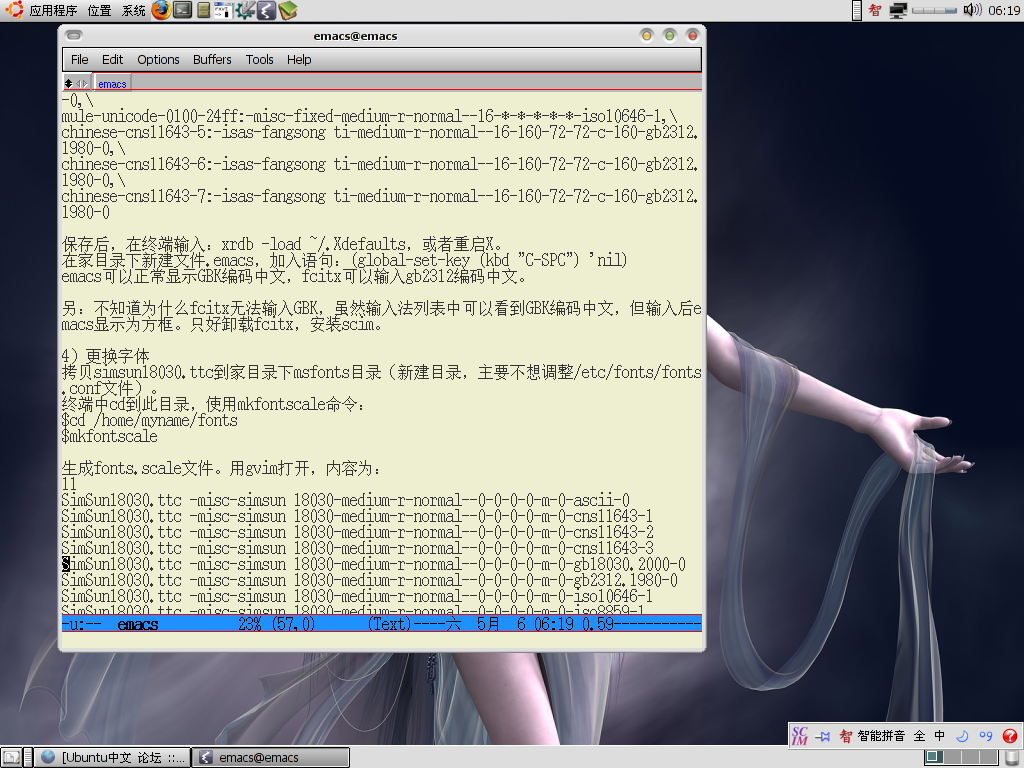This screenshot has height=768, width=1024.
Task: Click line ending with gb18030.2000-0
Action: coord(374,564)
